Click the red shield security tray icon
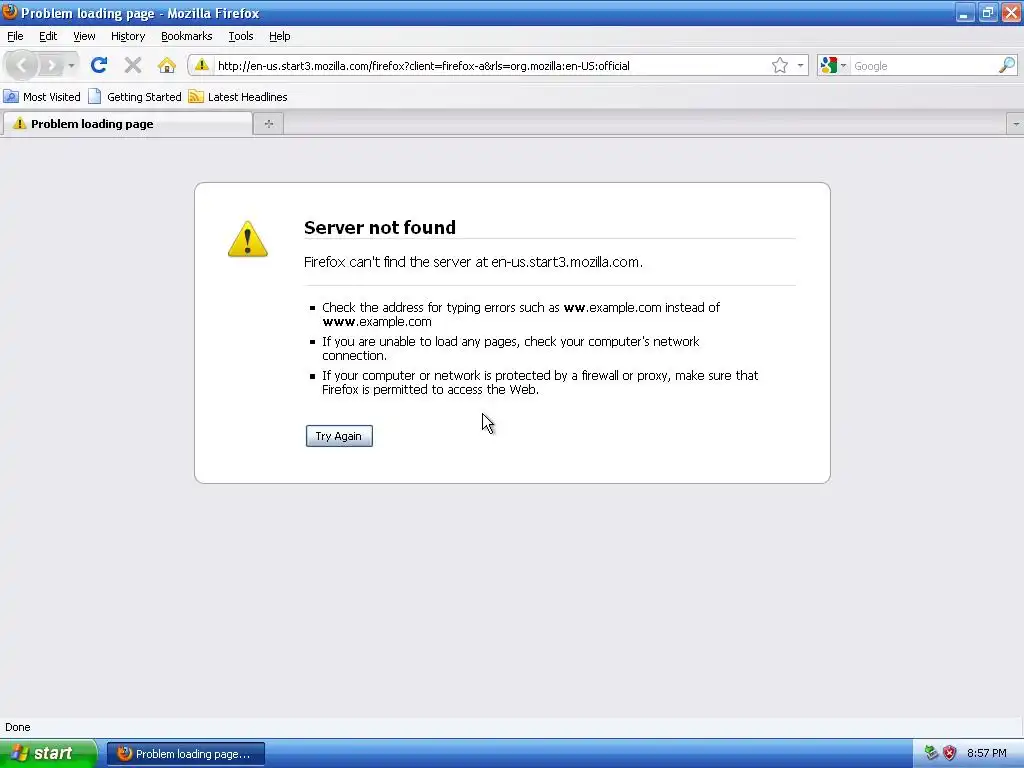The height and width of the screenshot is (768, 1024). 950,753
